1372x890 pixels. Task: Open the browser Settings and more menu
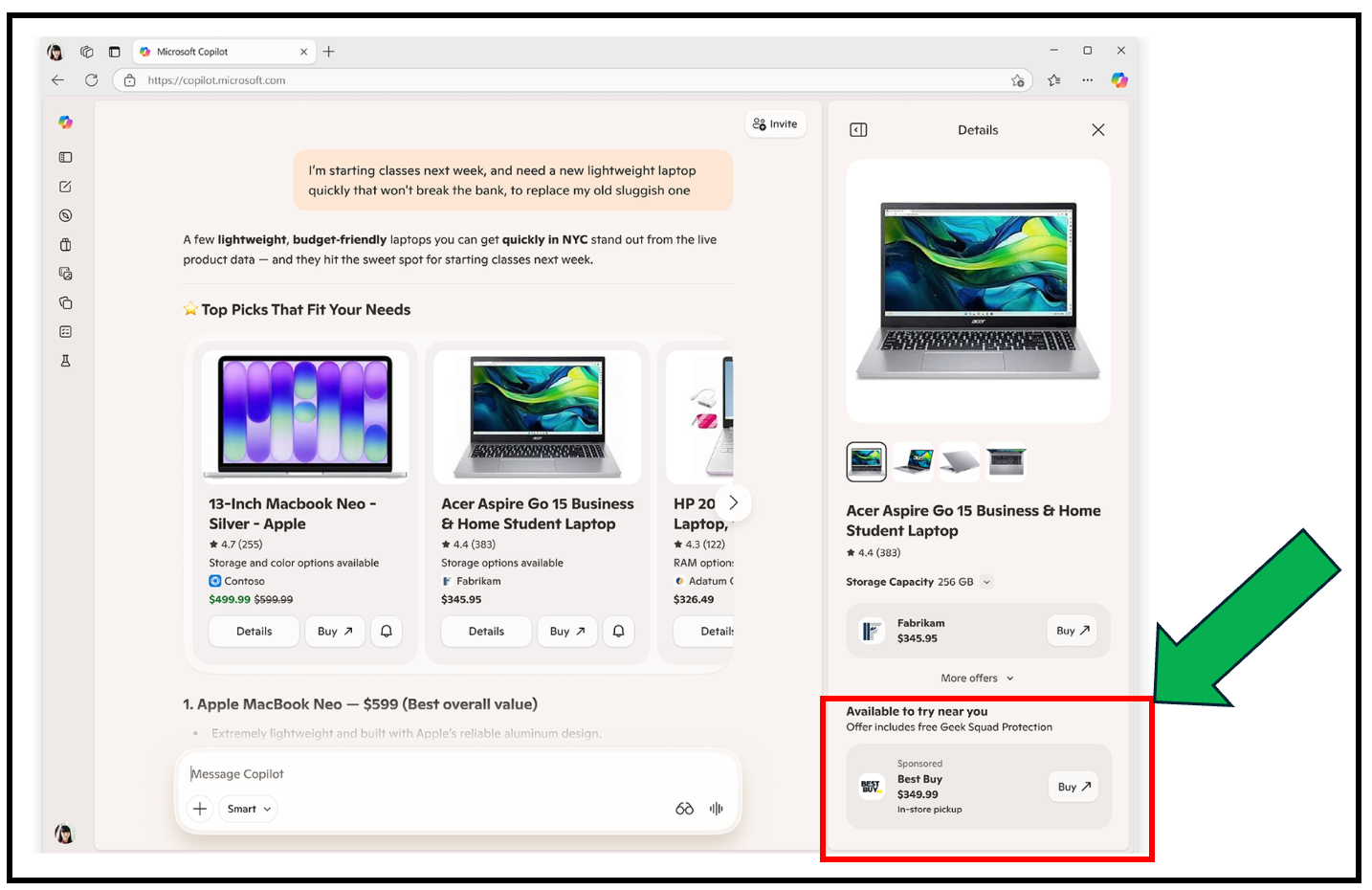[x=1087, y=80]
